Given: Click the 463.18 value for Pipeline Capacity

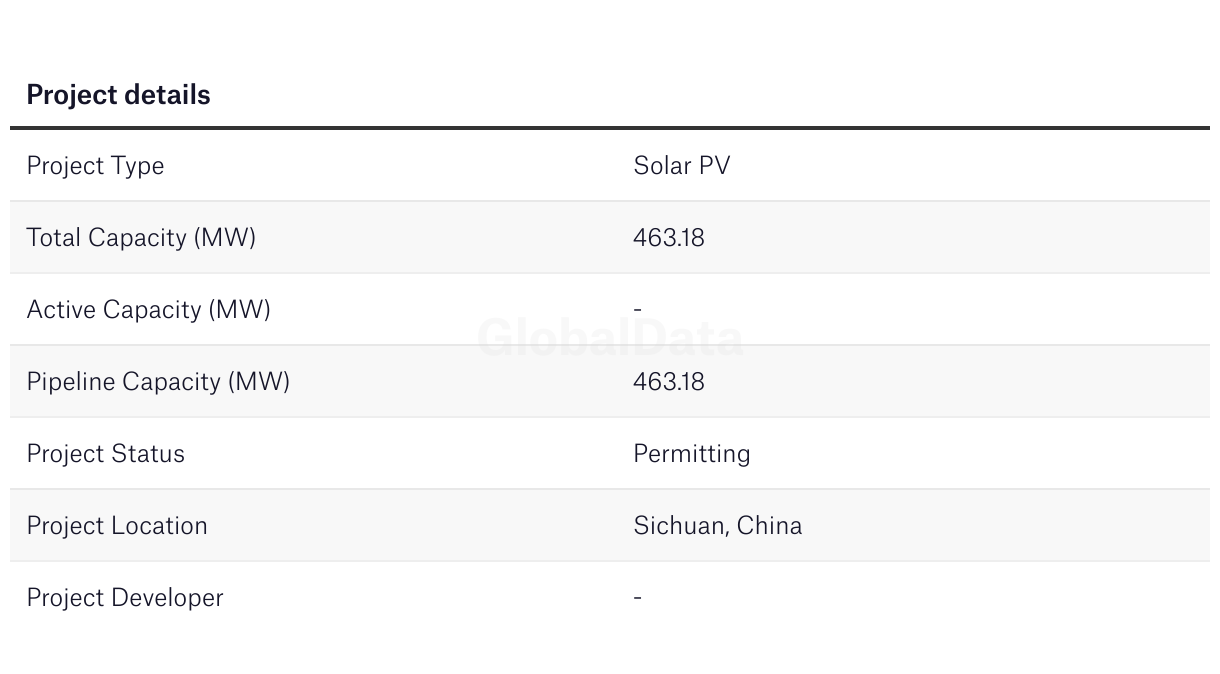Looking at the screenshot, I should [669, 382].
